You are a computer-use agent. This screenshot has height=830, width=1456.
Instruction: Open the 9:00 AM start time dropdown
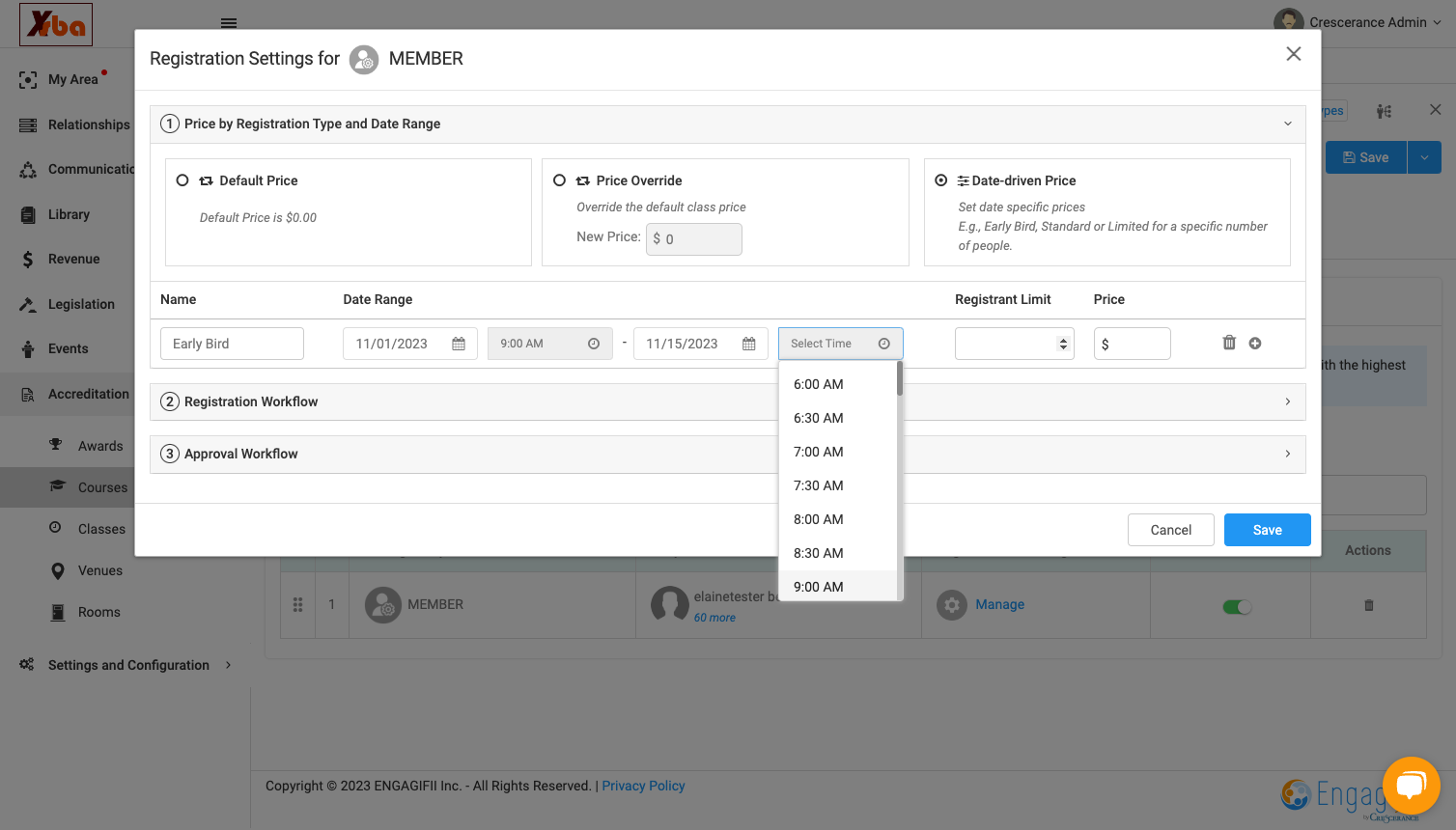[550, 344]
